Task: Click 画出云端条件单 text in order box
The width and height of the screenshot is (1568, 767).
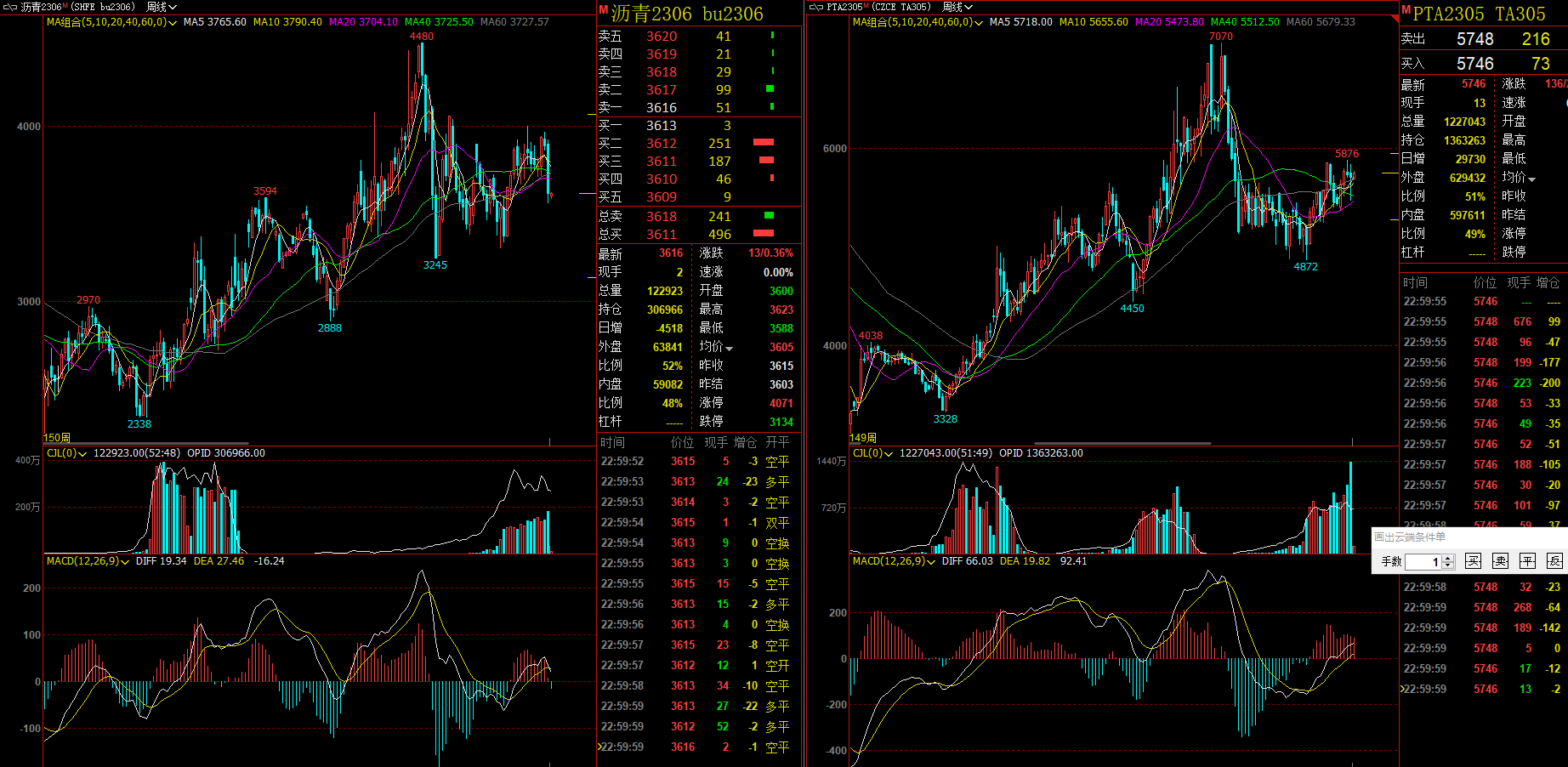Action: pyautogui.click(x=1410, y=537)
